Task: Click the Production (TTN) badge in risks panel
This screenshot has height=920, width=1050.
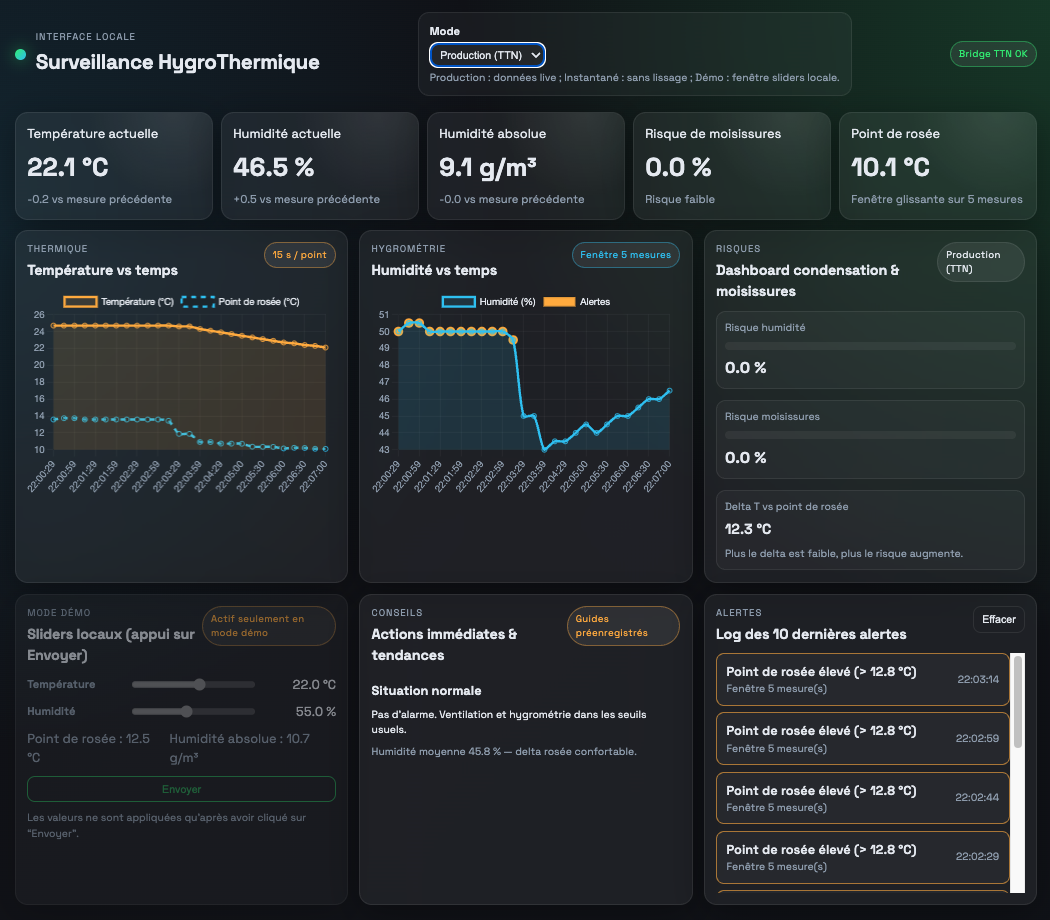Action: coord(980,262)
